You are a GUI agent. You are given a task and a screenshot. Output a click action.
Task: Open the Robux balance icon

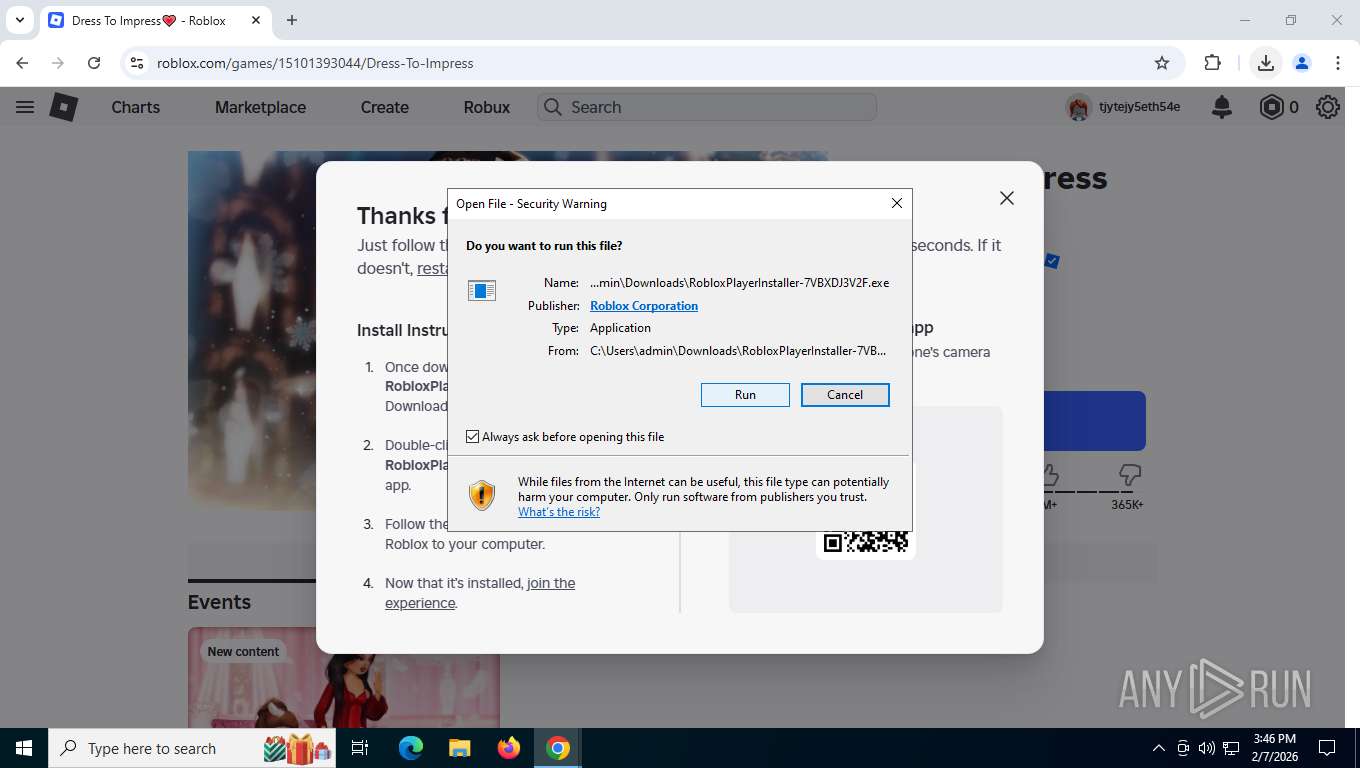1271,107
